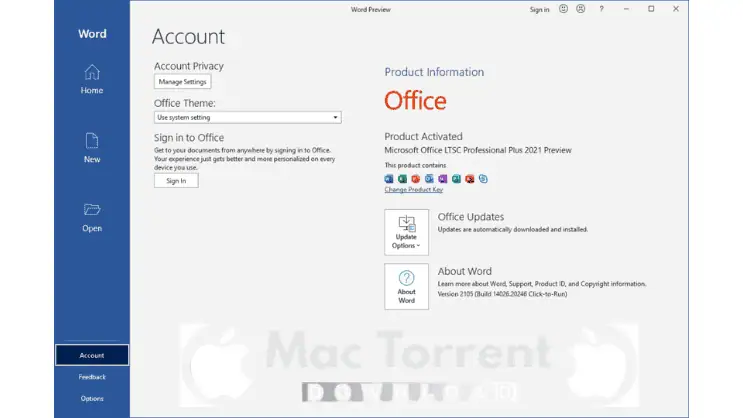The image size is (743, 418).
Task: Open the Feedback page
Action: 92,377
